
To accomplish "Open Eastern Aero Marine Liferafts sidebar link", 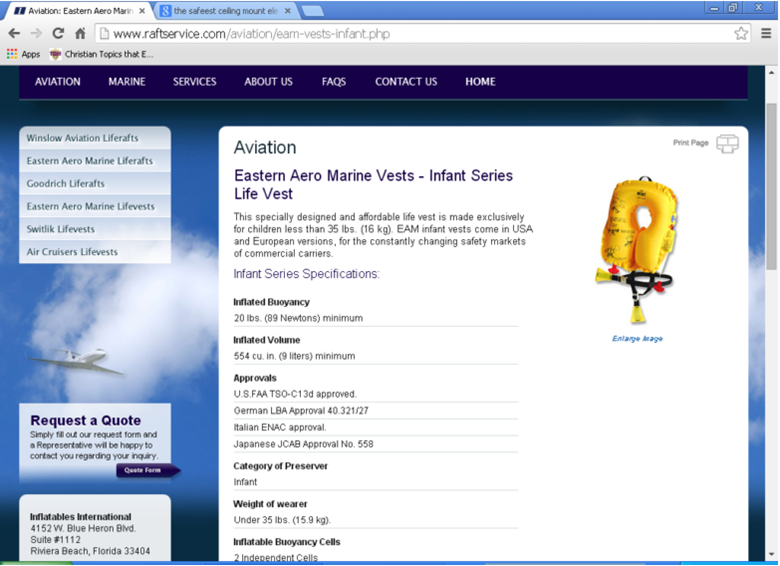I will [x=95, y=161].
